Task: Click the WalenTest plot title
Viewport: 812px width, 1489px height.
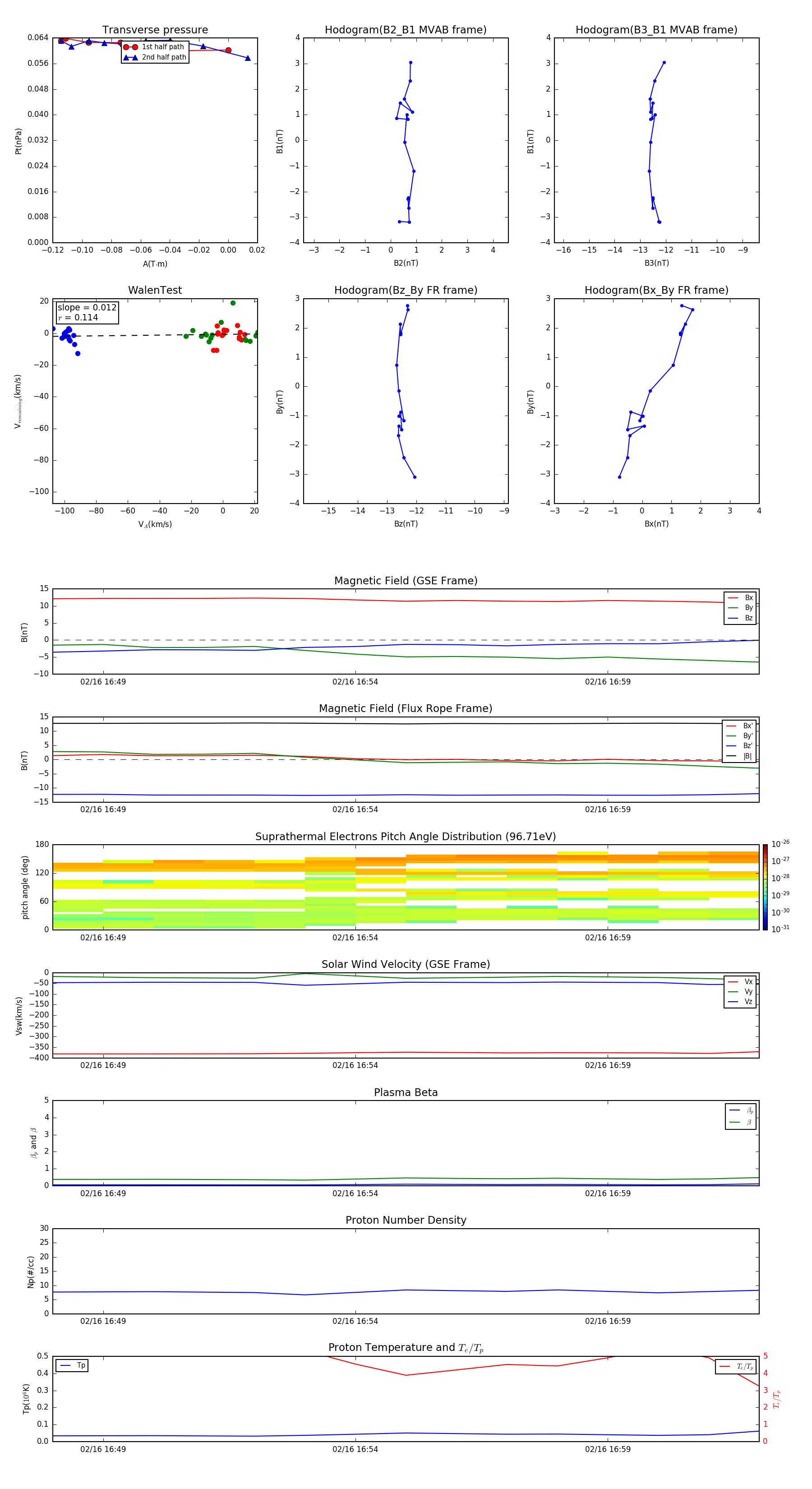Action: (x=155, y=290)
